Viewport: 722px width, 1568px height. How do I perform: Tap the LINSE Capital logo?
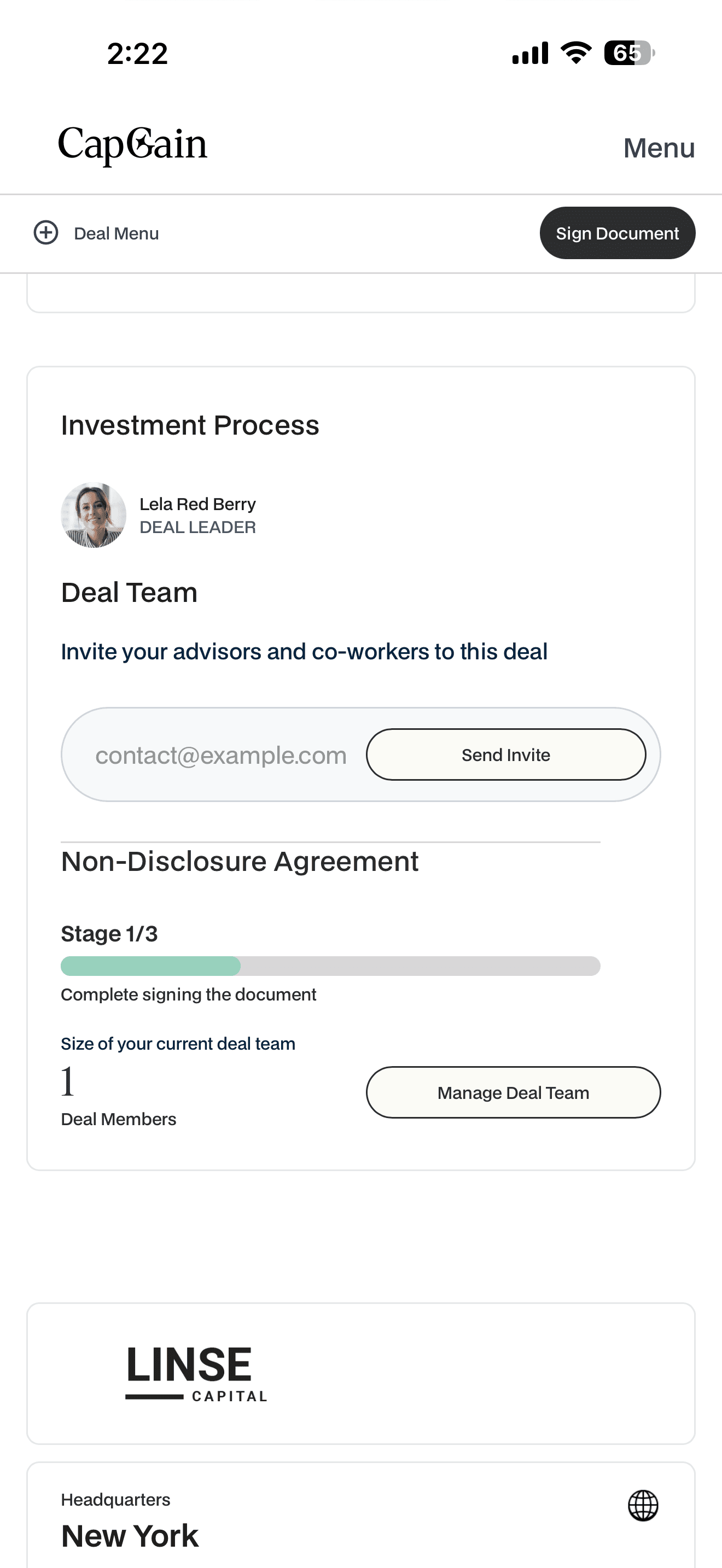click(196, 1373)
